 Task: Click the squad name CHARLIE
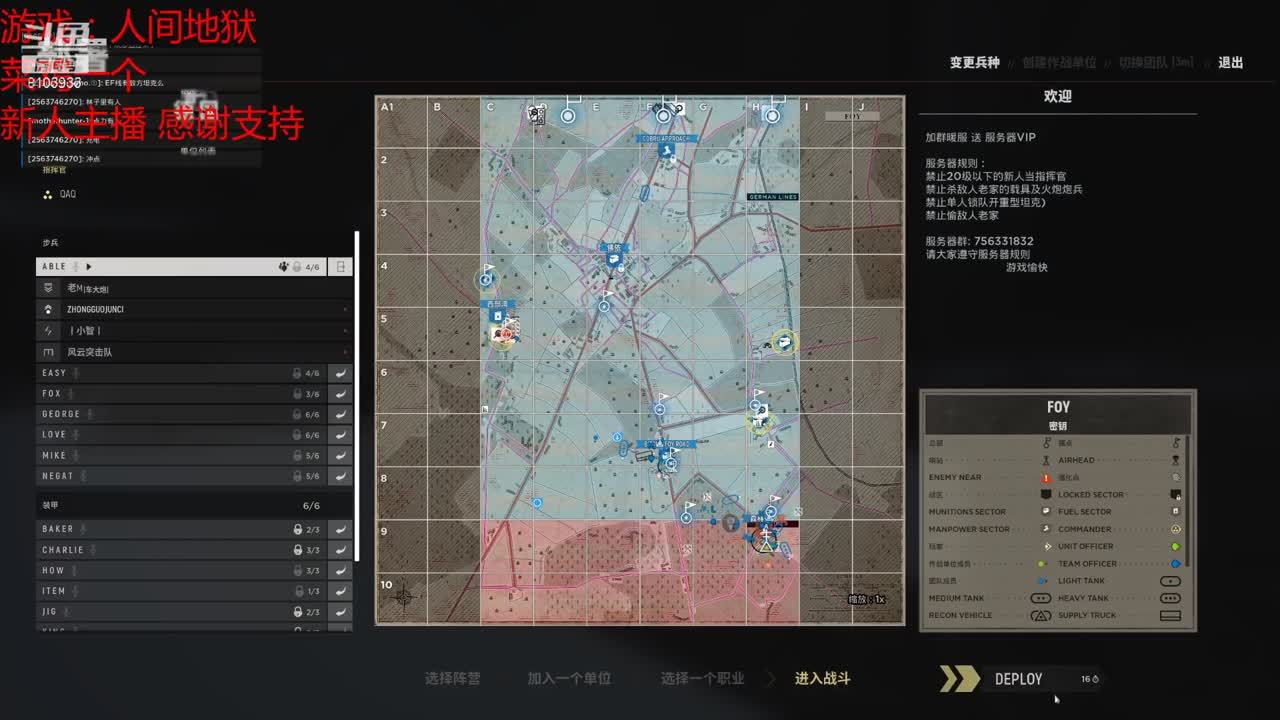coord(63,550)
